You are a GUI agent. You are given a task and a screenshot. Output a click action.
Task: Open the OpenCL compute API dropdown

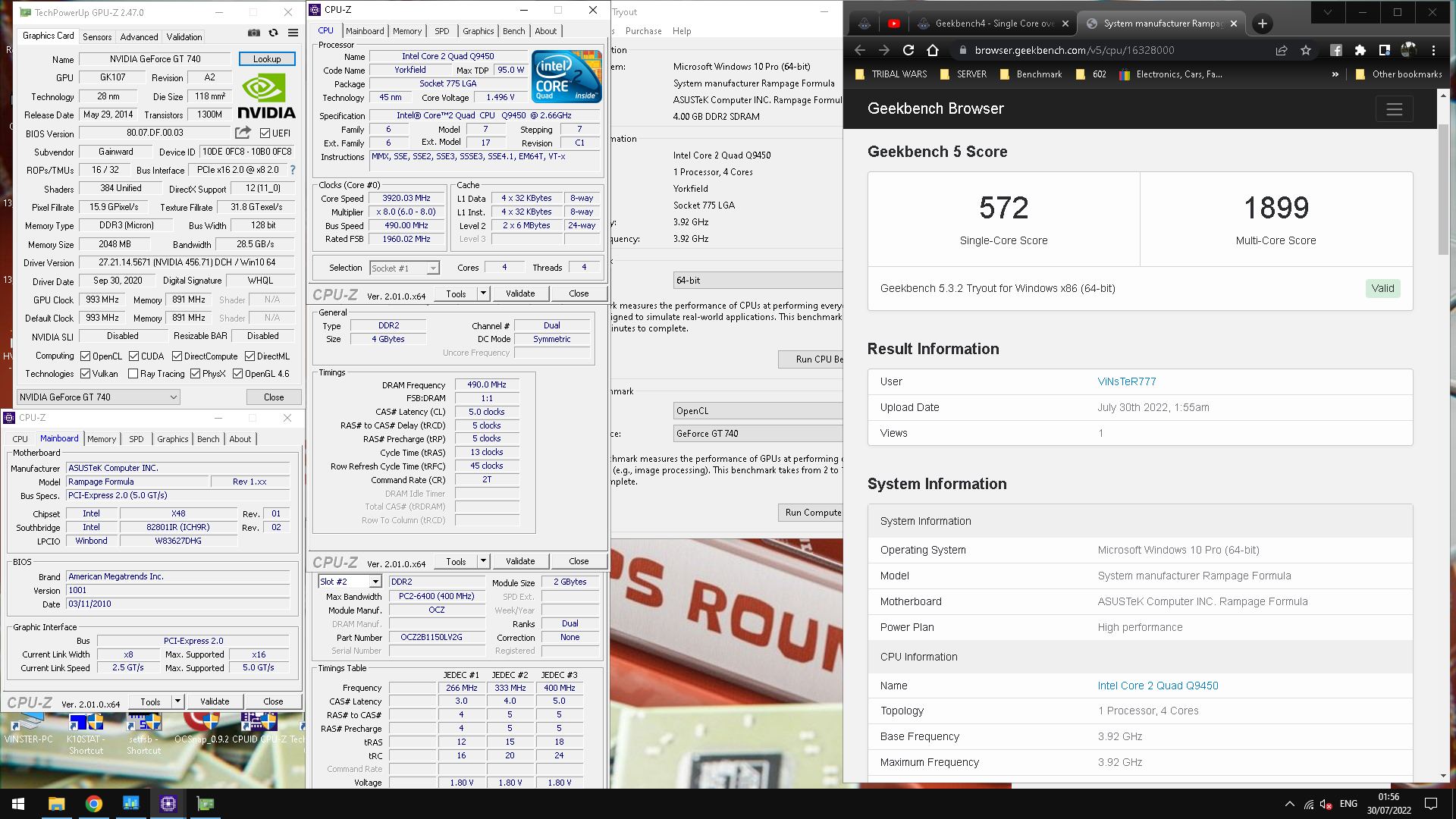pos(758,411)
